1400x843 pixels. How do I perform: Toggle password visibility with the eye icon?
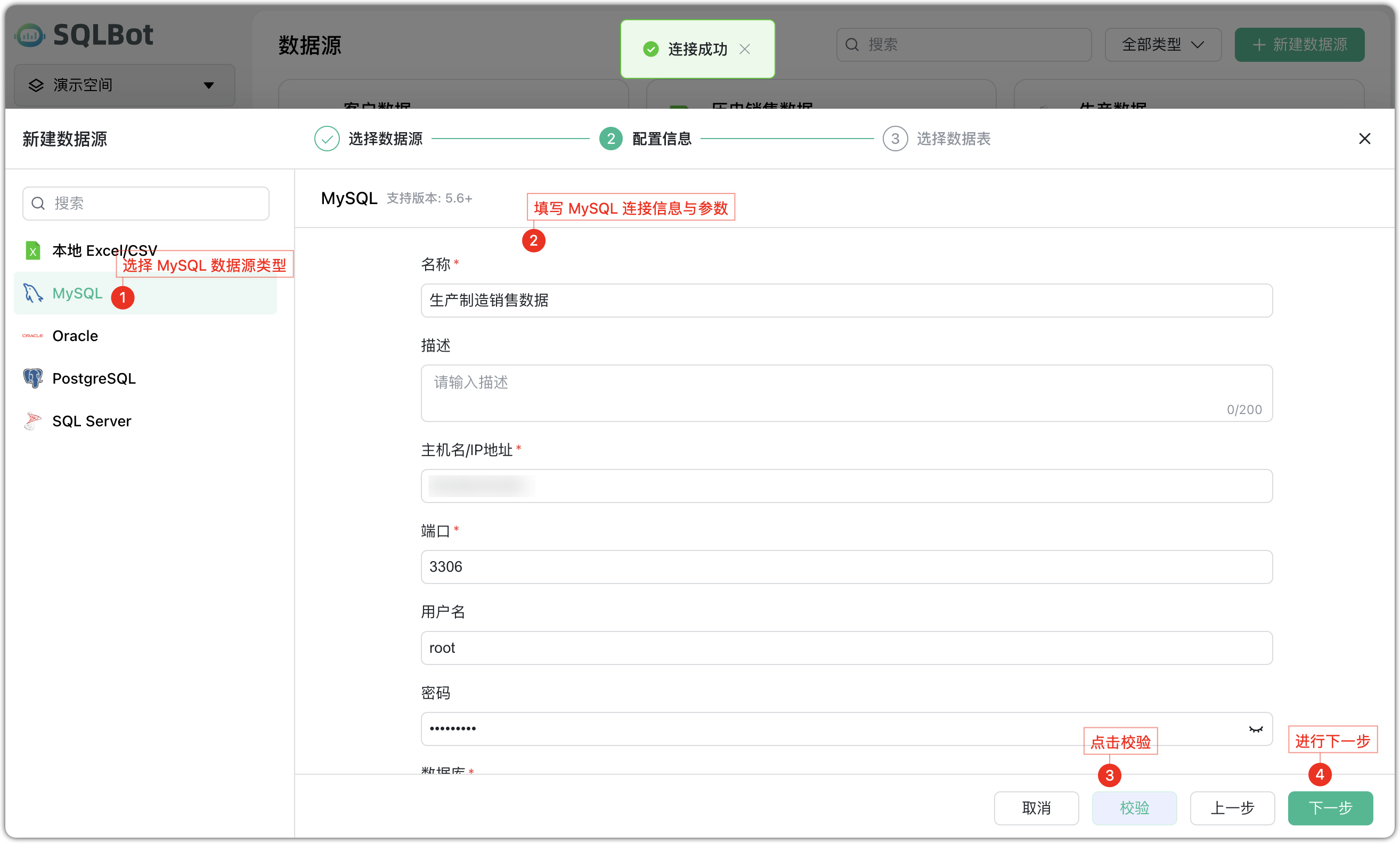pyautogui.click(x=1255, y=729)
